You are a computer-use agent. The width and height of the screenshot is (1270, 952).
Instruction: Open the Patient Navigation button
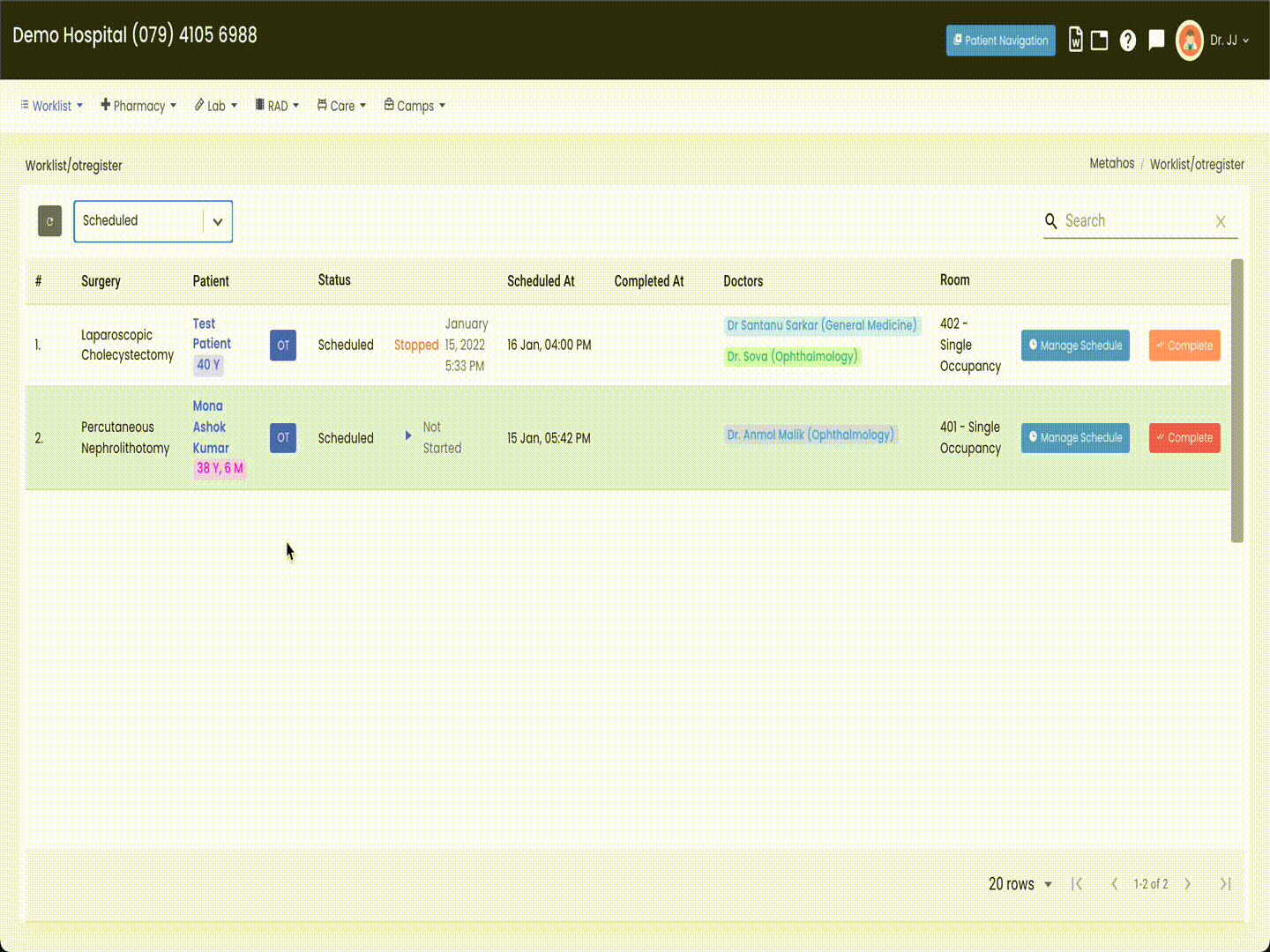click(x=1001, y=41)
